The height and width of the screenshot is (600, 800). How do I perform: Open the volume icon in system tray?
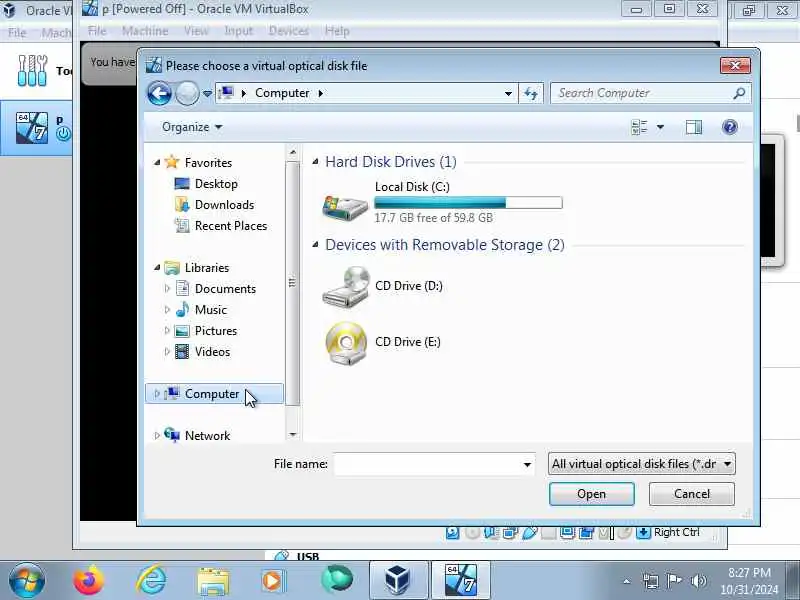point(698,581)
